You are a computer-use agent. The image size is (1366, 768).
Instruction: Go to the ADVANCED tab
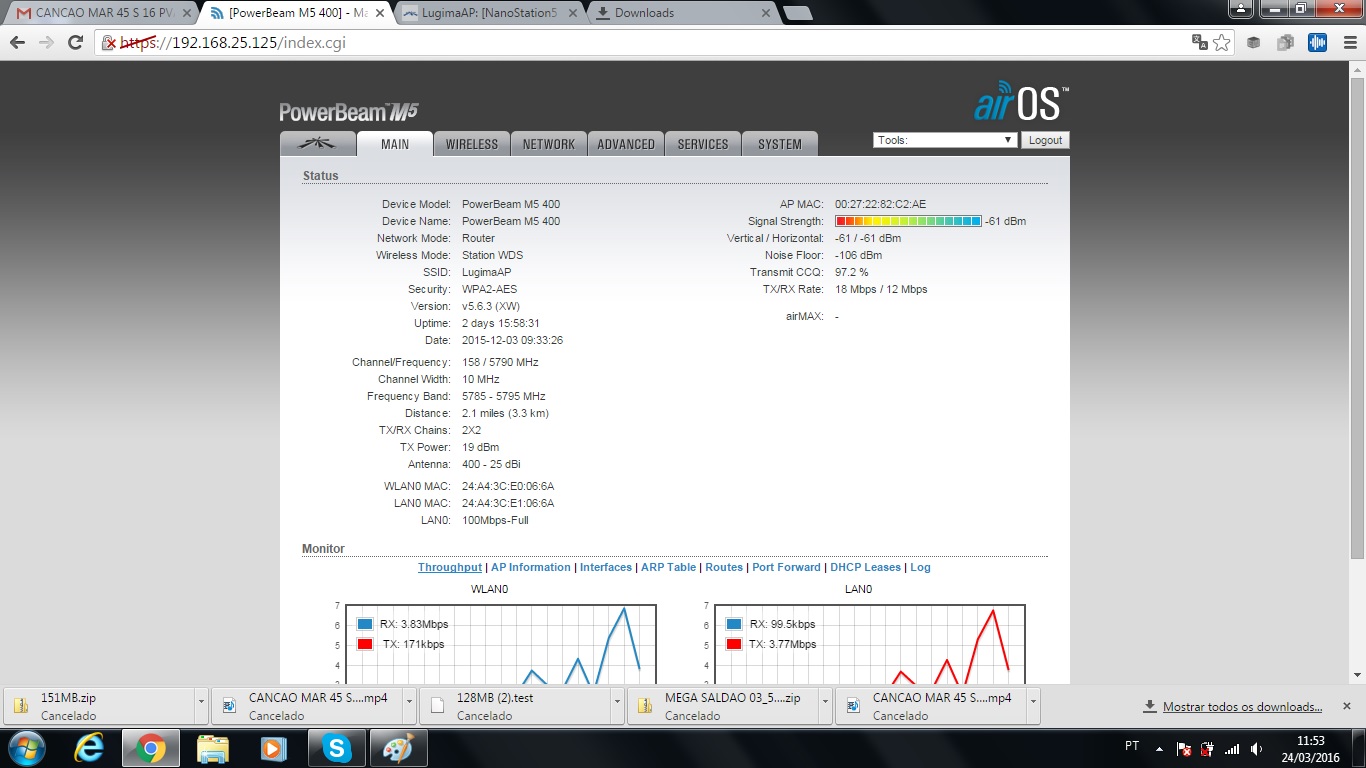pyautogui.click(x=626, y=144)
